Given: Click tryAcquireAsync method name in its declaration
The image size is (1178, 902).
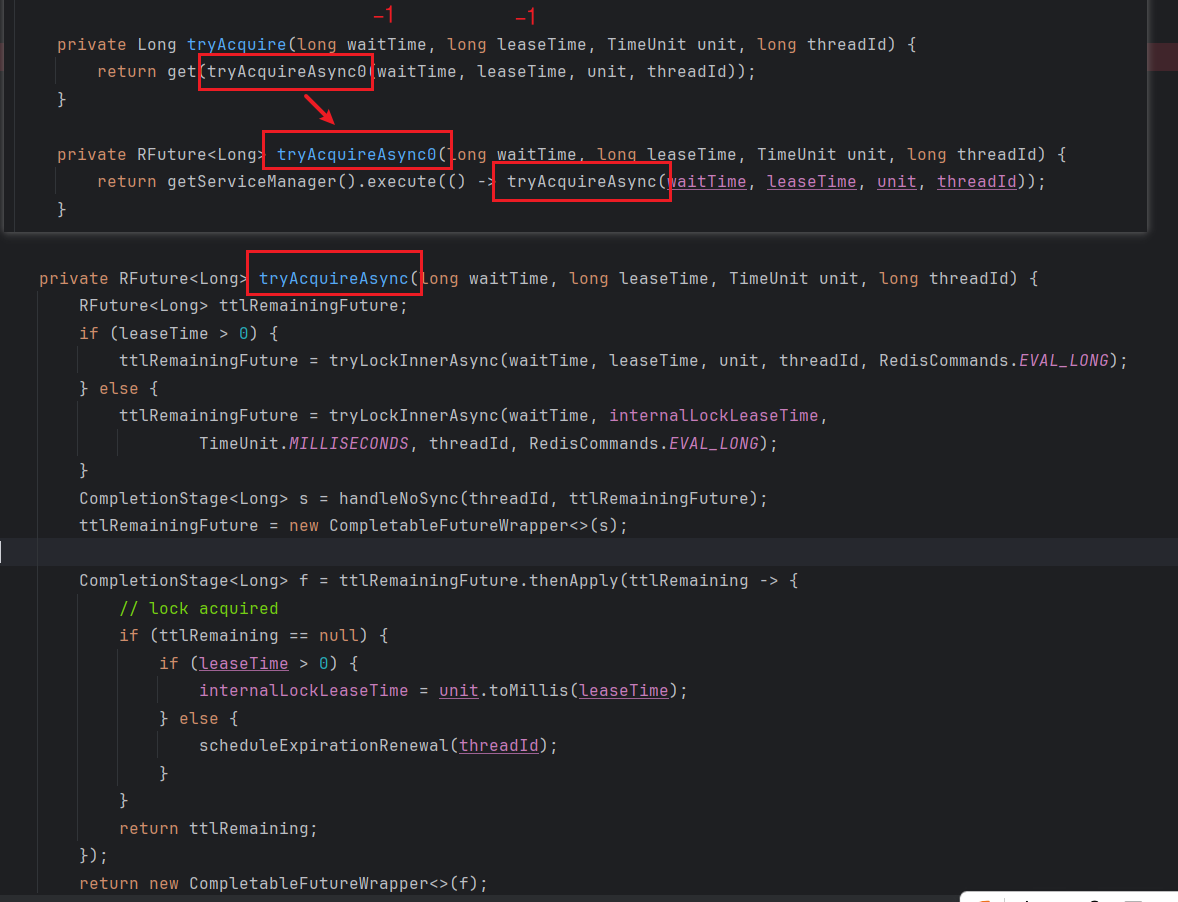Looking at the screenshot, I should (334, 279).
